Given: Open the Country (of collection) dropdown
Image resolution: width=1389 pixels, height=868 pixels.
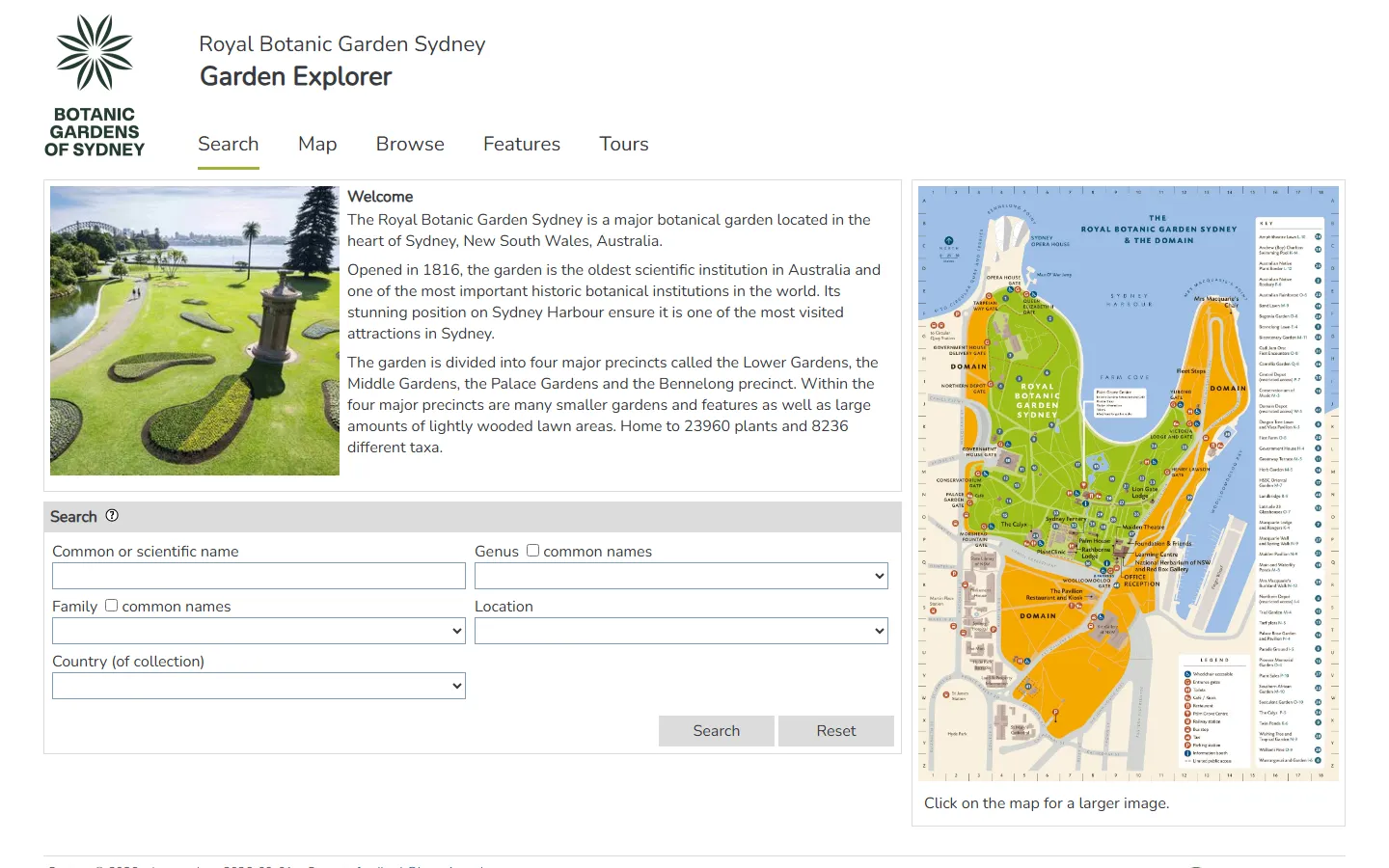Looking at the screenshot, I should click(x=259, y=686).
